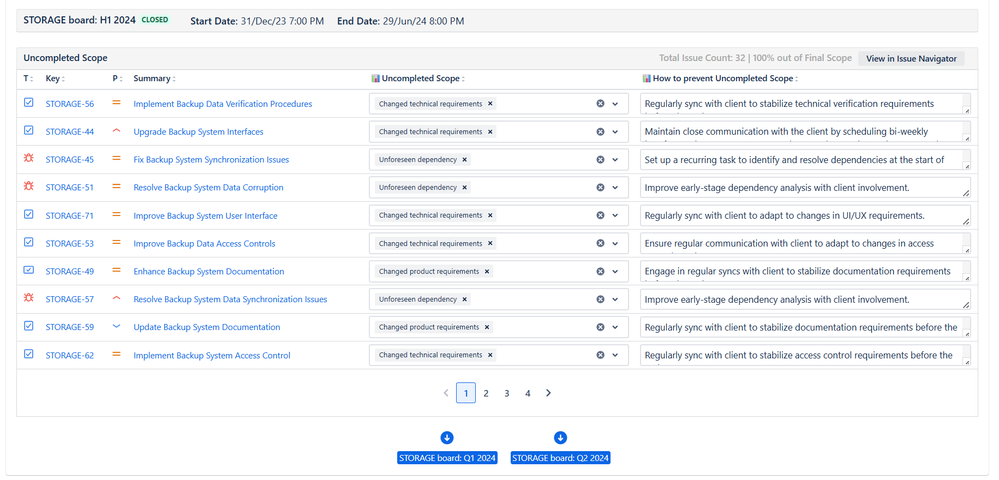999x480 pixels.
Task: Remove 'Unforeseen dependency' tag on STORAGE-57
Action: point(464,299)
